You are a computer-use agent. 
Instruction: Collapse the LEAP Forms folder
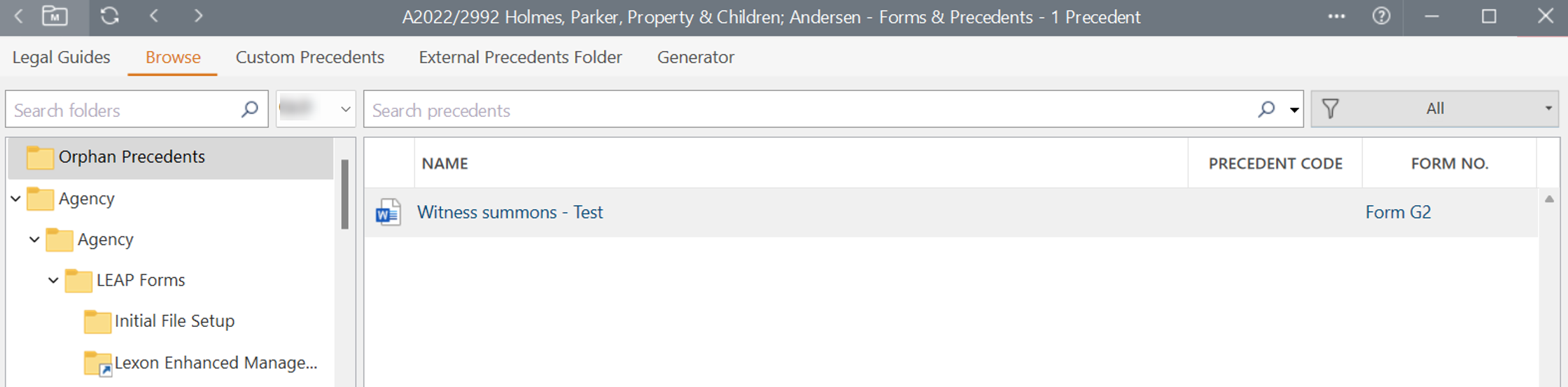tap(53, 280)
